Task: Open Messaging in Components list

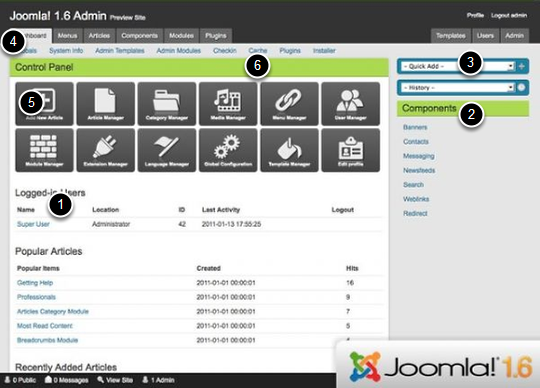Action: point(419,156)
